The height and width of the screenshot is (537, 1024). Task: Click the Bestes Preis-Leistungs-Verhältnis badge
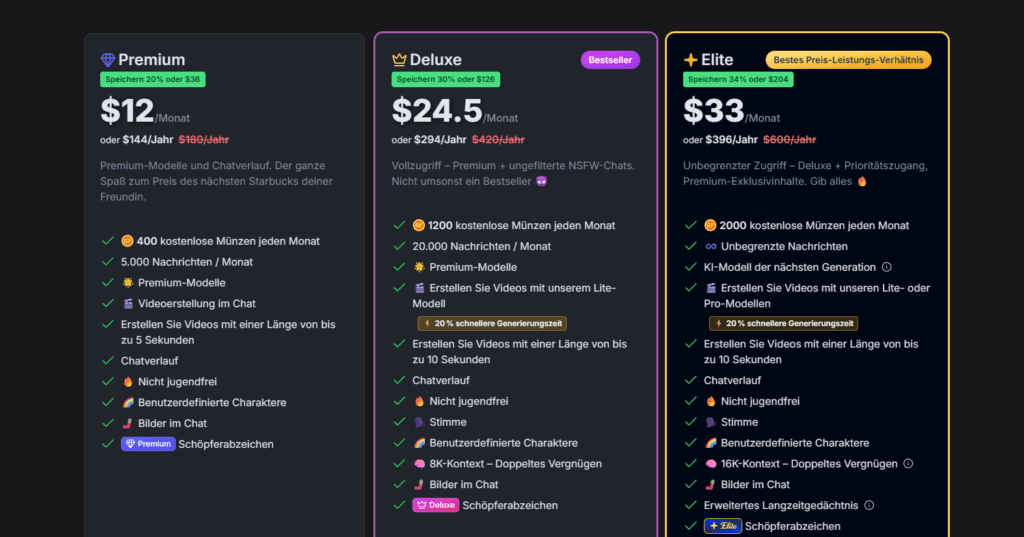pyautogui.click(x=848, y=60)
